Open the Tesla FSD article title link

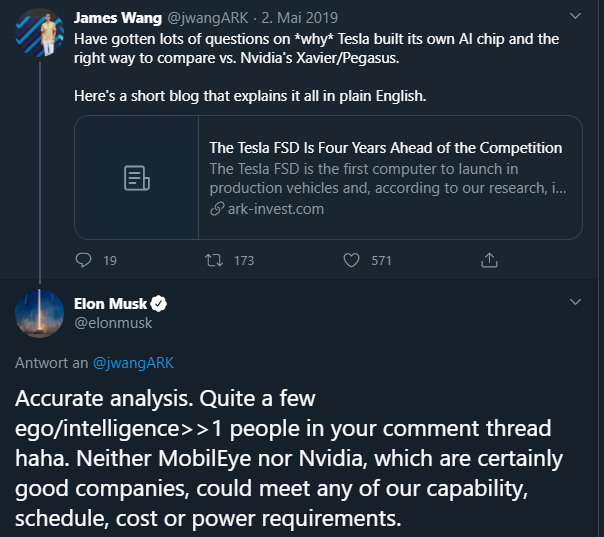385,148
